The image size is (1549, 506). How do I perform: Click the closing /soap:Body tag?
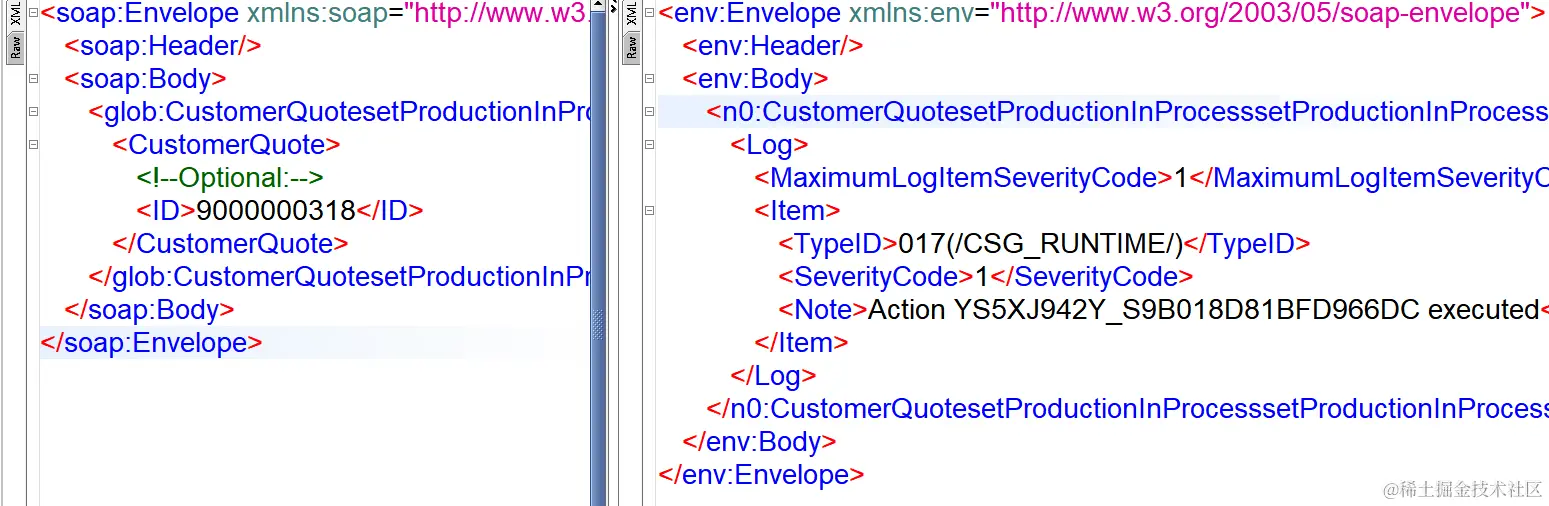tap(149, 310)
